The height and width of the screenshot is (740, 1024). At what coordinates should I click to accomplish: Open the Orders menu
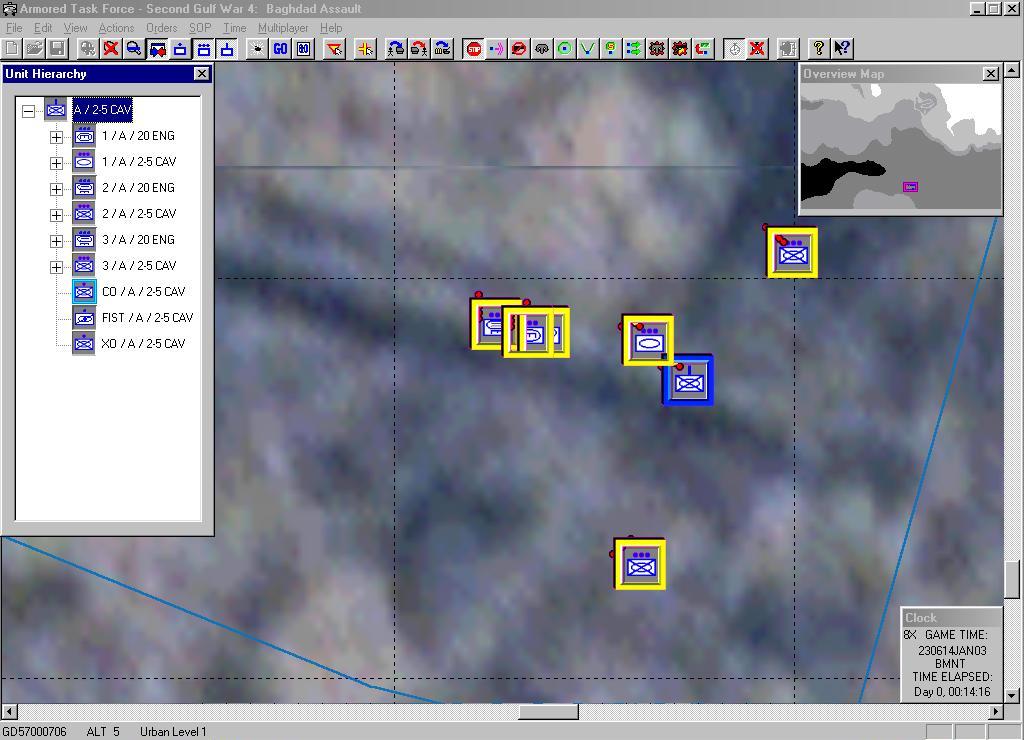point(161,28)
